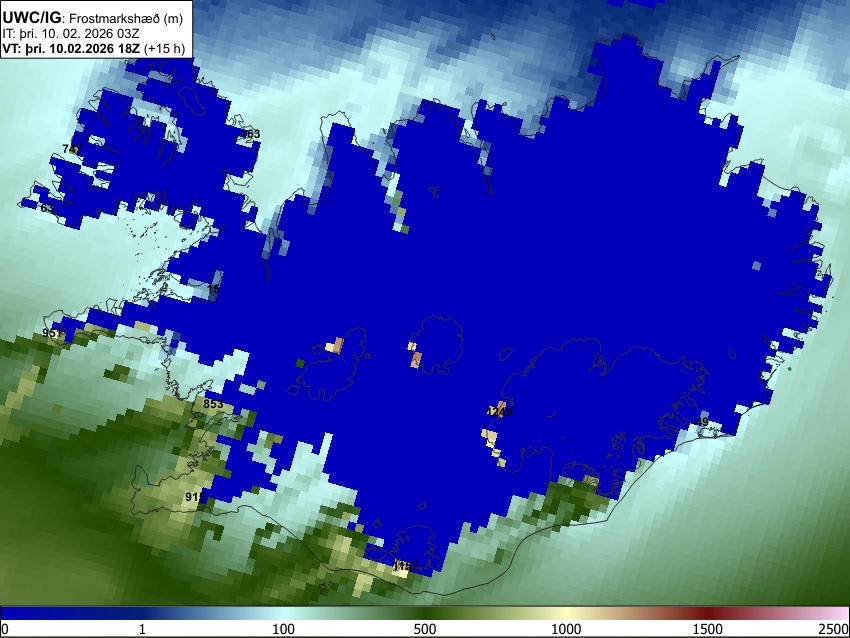Viewport: 850px width, 638px height.
Task: Click the color scale label 500
Action: (x=424, y=629)
